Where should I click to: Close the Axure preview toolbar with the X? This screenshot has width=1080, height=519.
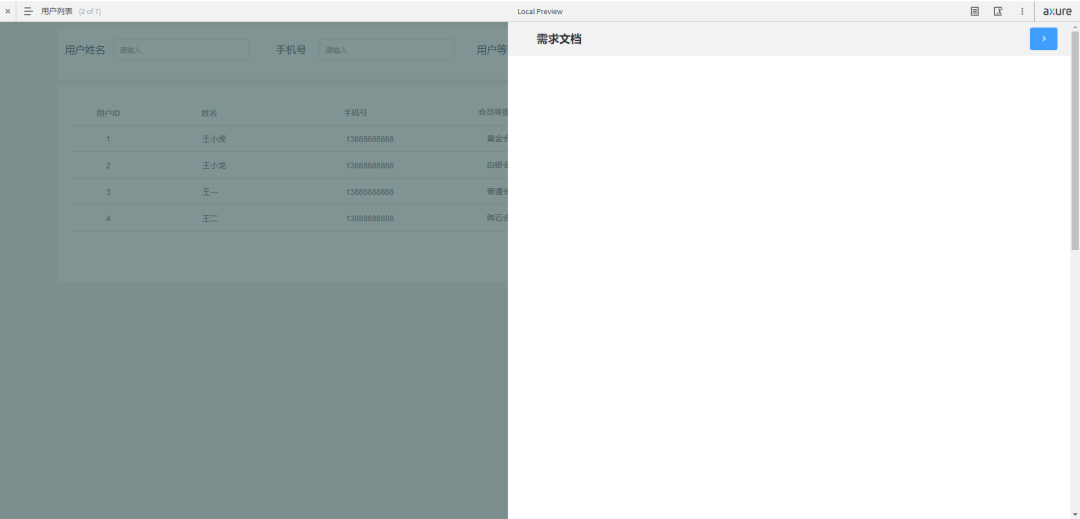[8, 11]
